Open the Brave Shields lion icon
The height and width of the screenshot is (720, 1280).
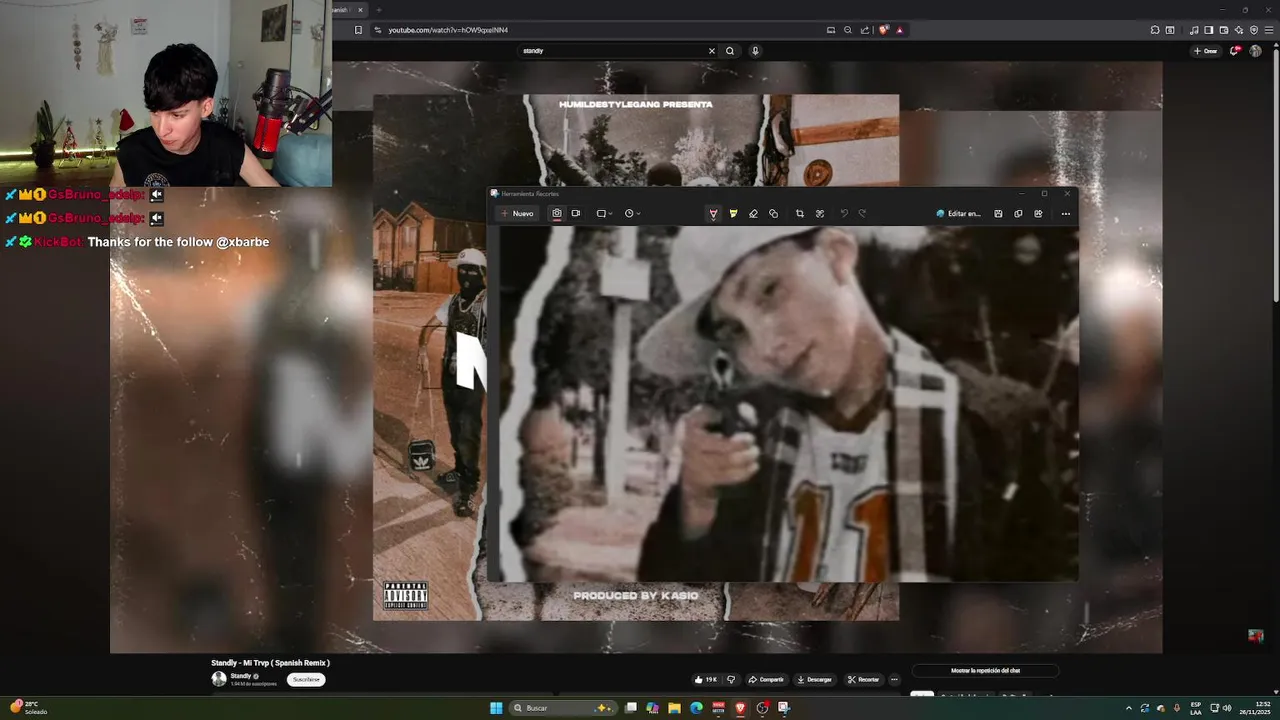point(883,30)
